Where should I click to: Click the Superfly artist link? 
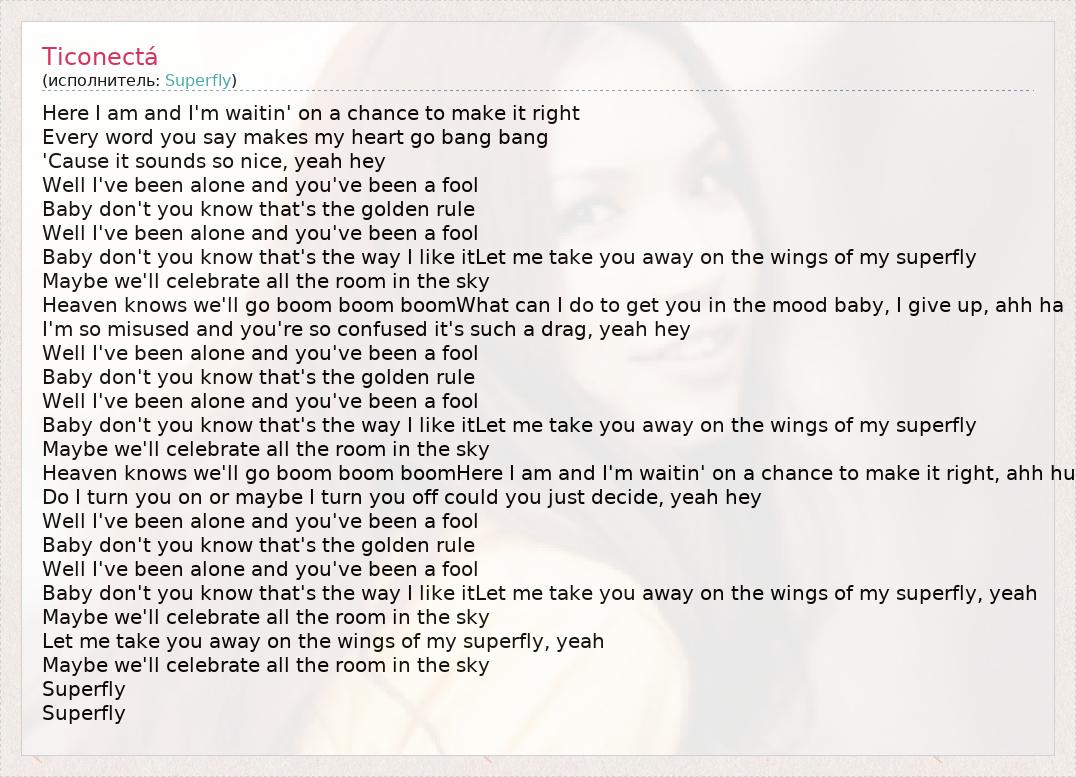[x=198, y=80]
